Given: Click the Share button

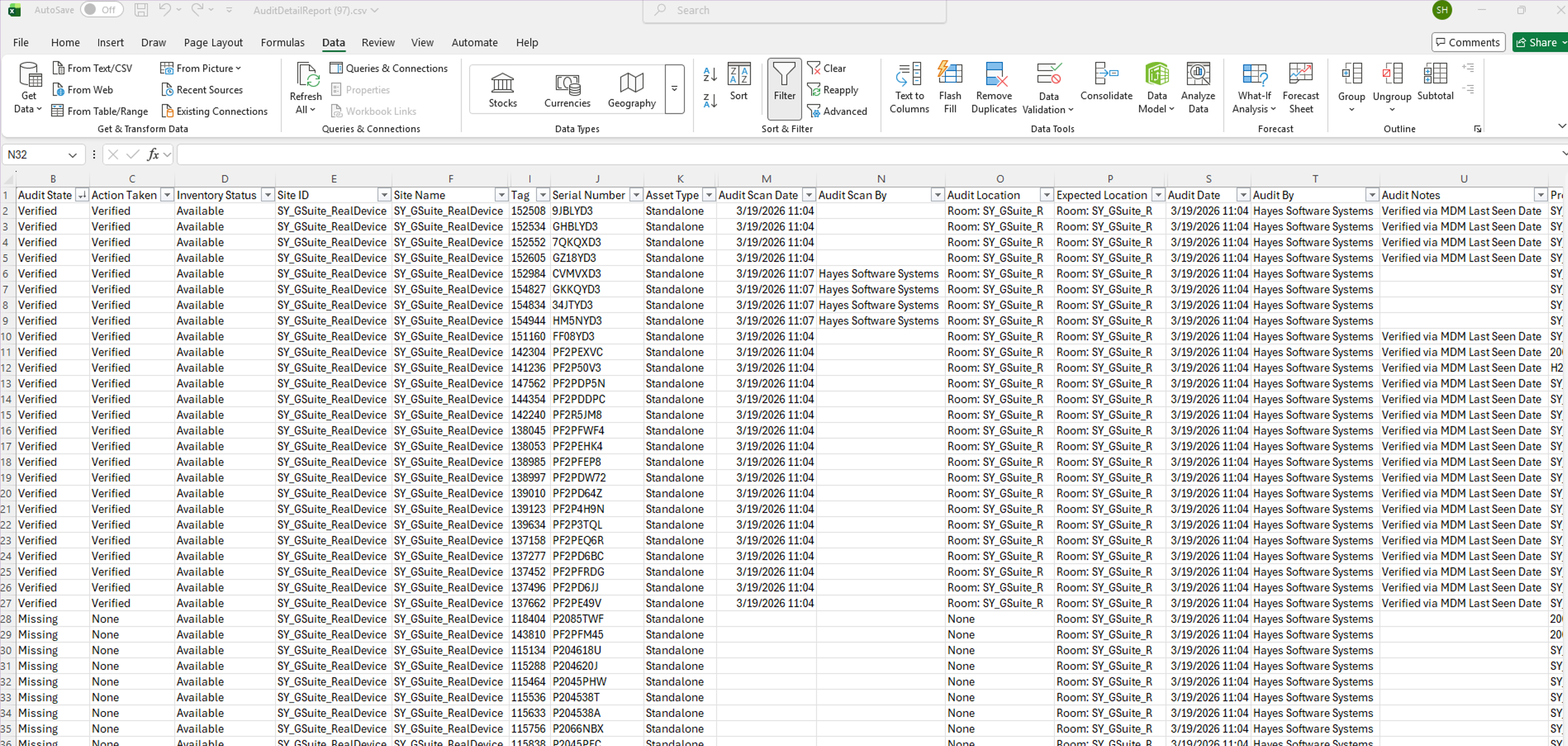Looking at the screenshot, I should (x=1540, y=43).
